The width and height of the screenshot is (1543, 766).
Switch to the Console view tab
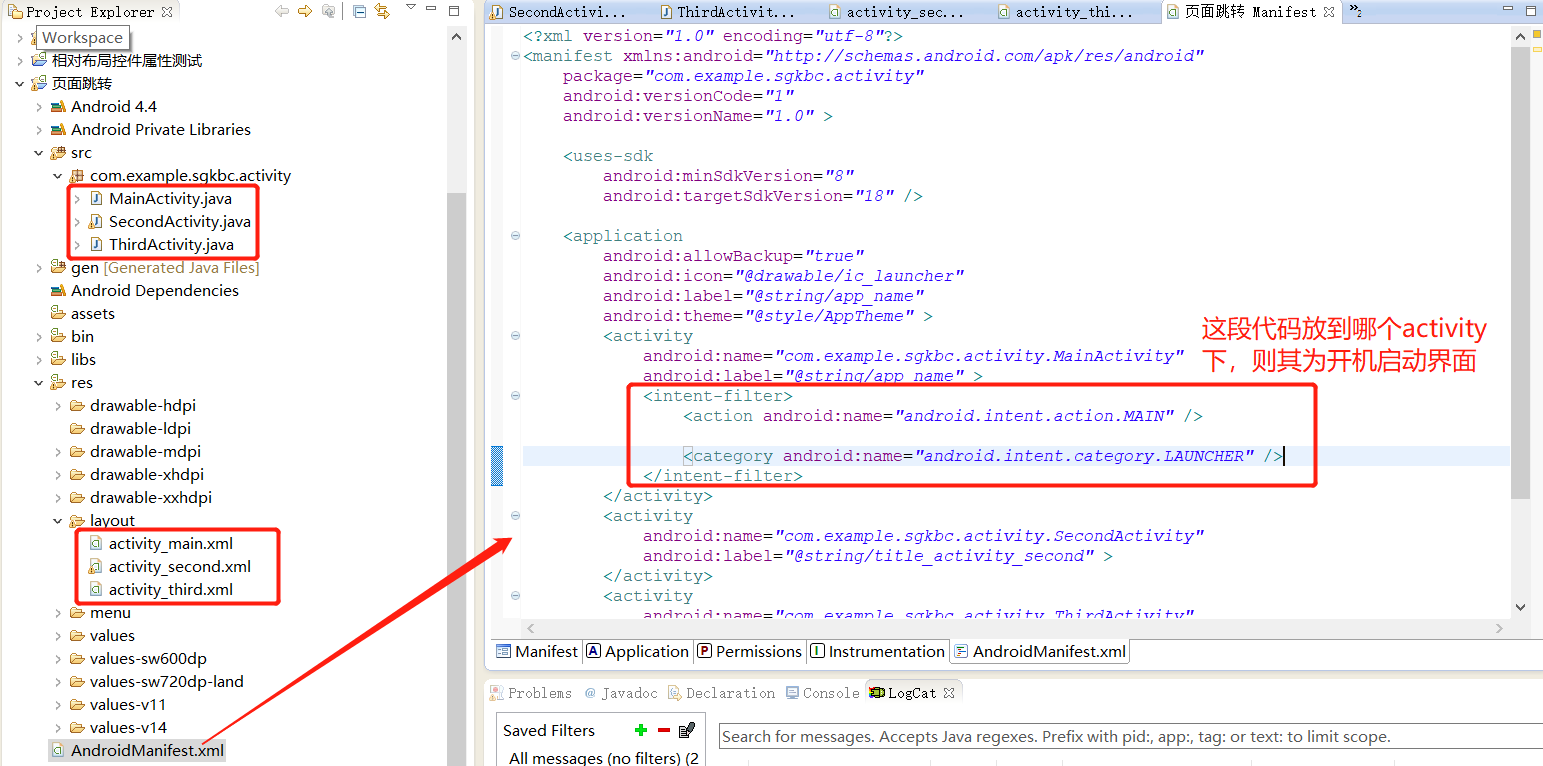[822, 692]
